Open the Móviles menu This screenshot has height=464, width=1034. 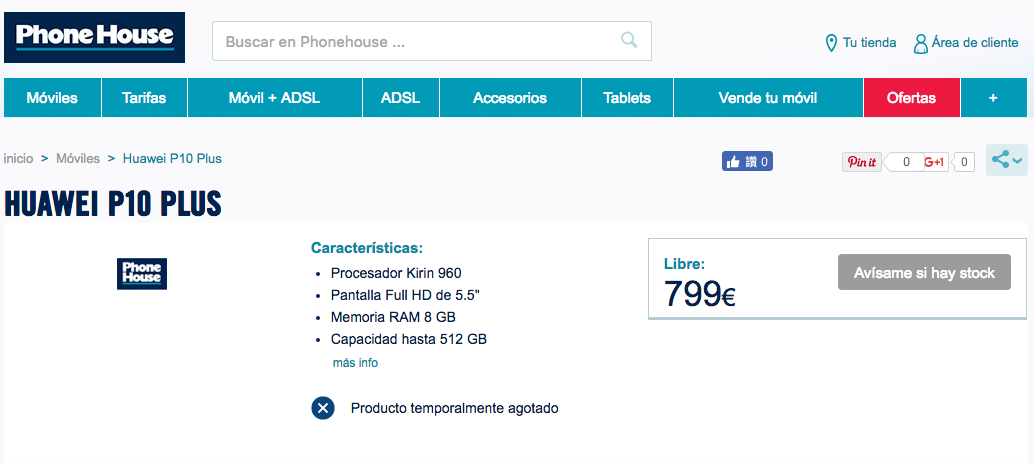[x=52, y=98]
